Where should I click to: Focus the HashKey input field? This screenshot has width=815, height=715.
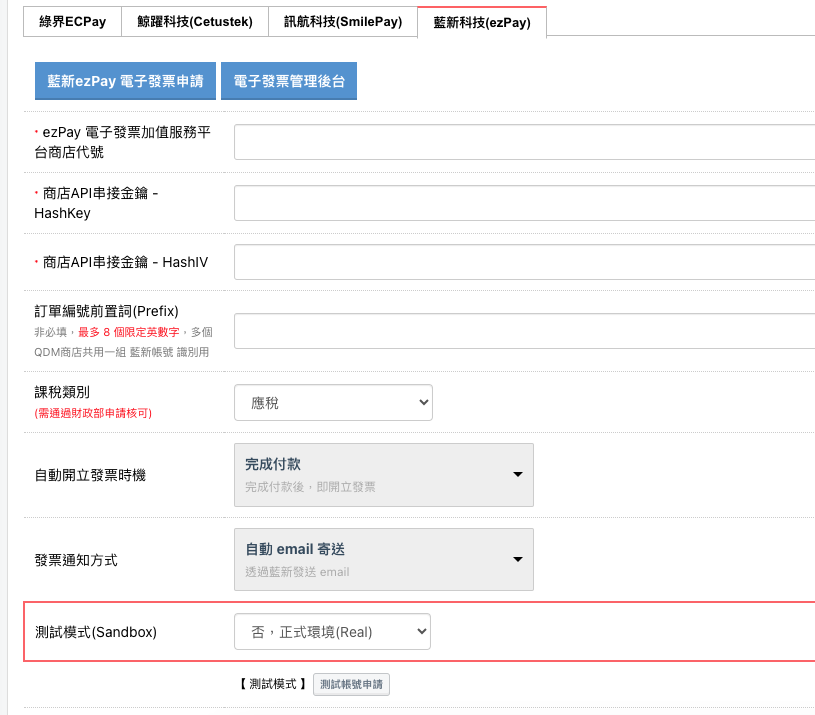click(524, 203)
